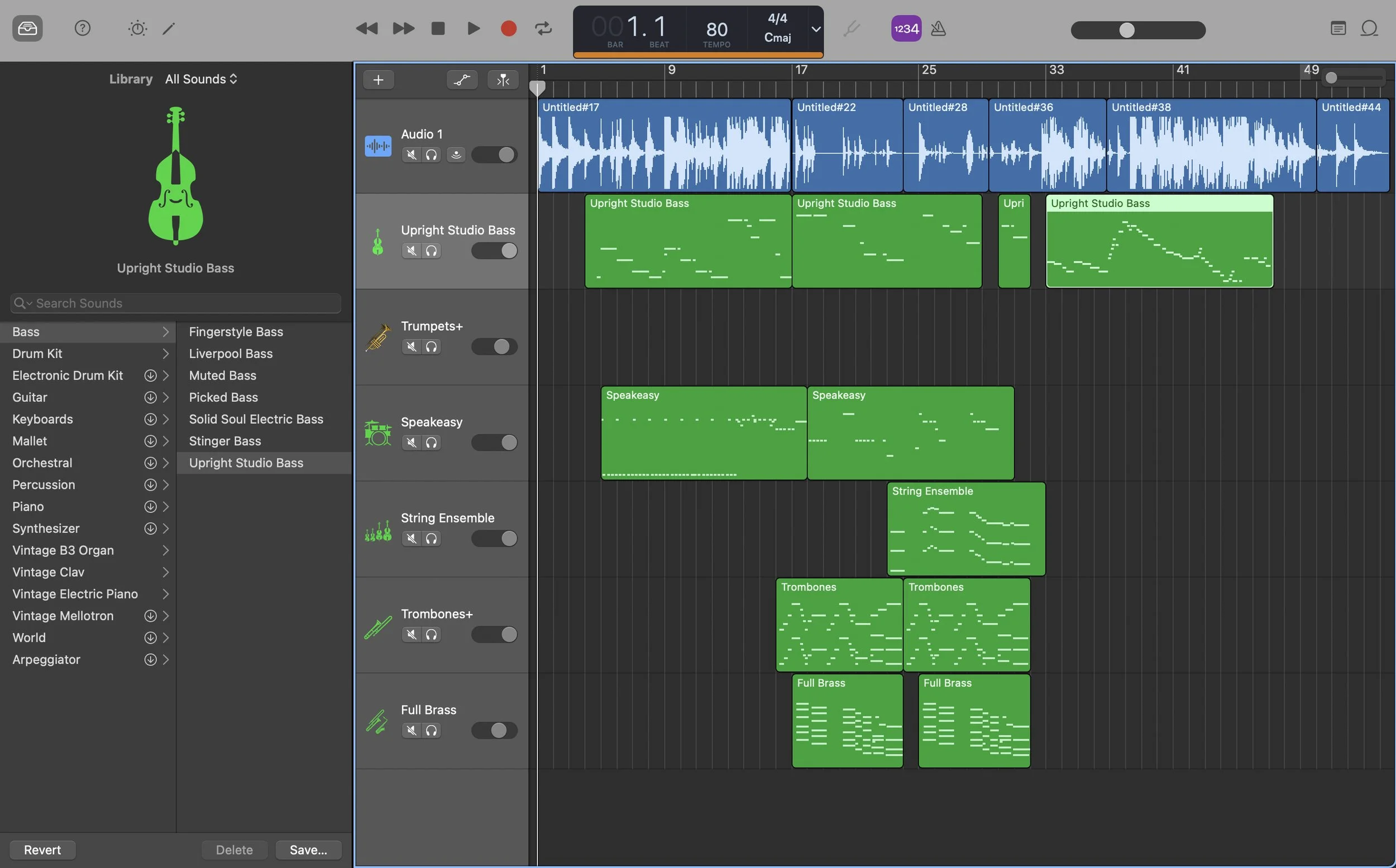Toggle the Smart Controls knob icon

click(137, 28)
